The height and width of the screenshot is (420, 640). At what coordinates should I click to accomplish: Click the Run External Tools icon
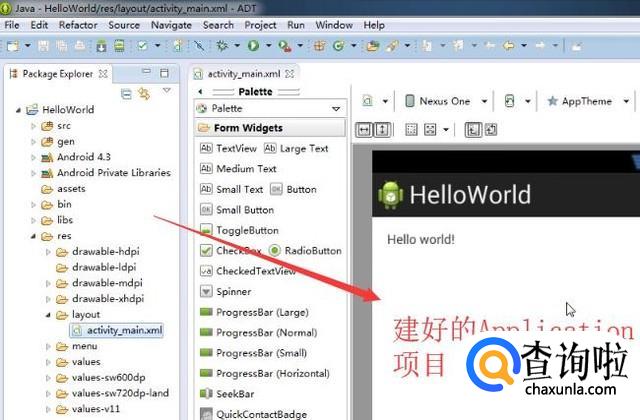(x=284, y=46)
